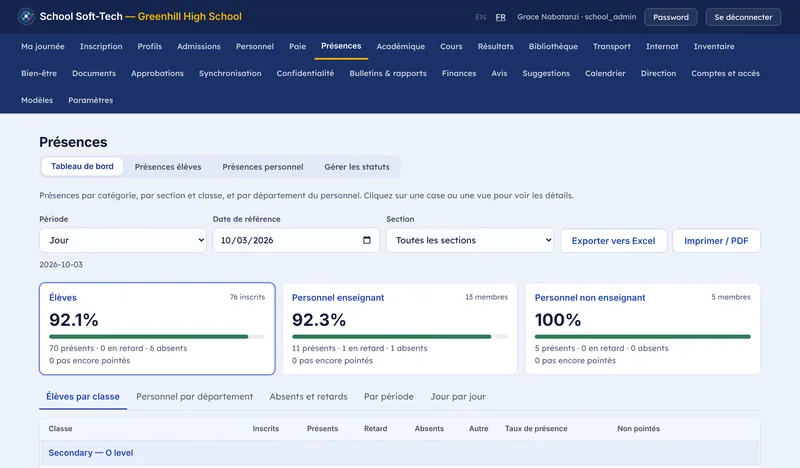Open the Finances menu item
Viewport: 800px width, 468px height.
coord(459,73)
